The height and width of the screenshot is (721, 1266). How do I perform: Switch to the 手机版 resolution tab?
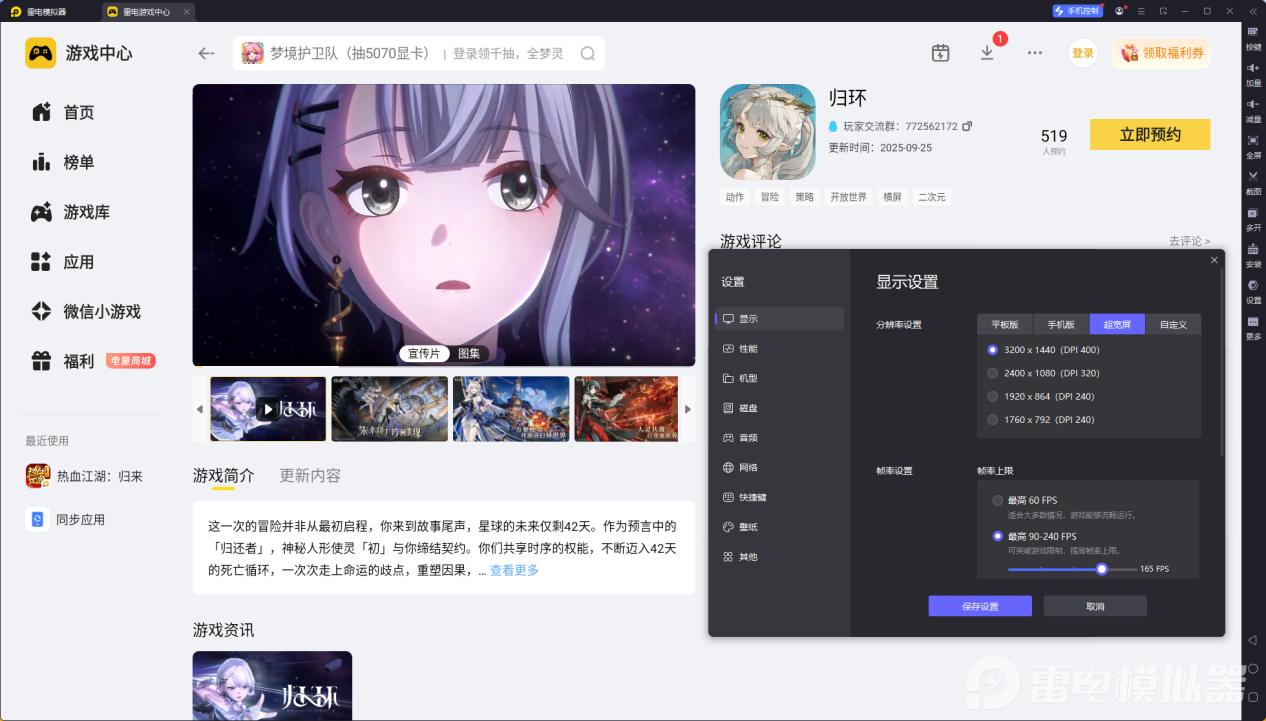point(1061,324)
